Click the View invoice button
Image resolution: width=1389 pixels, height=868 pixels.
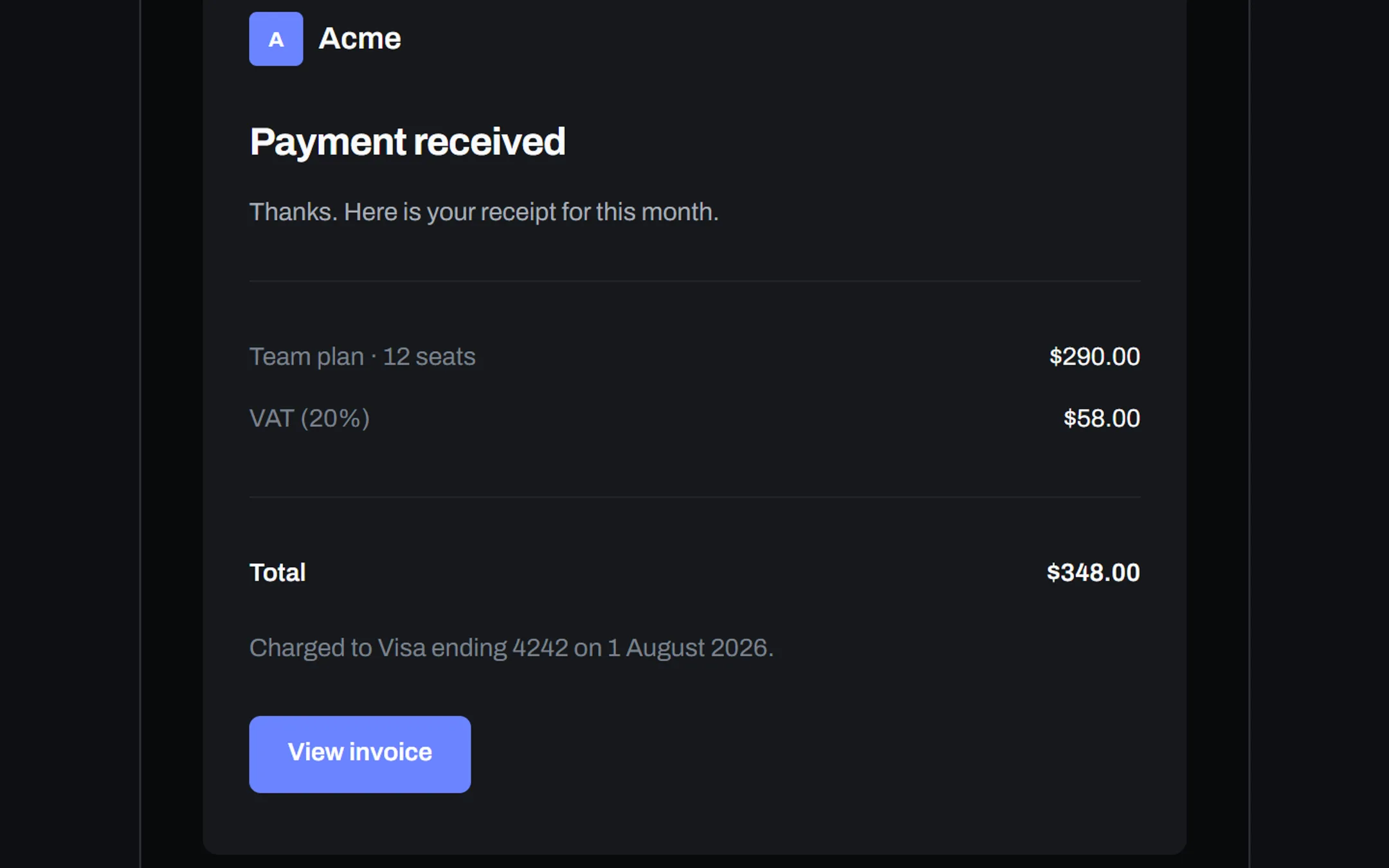[359, 754]
